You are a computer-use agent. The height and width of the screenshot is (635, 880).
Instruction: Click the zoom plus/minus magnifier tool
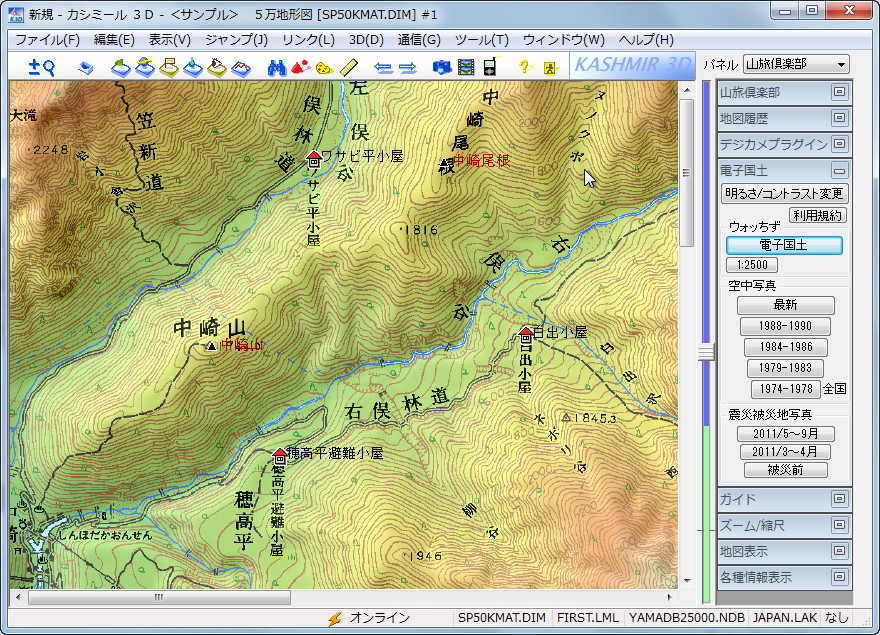[42, 67]
